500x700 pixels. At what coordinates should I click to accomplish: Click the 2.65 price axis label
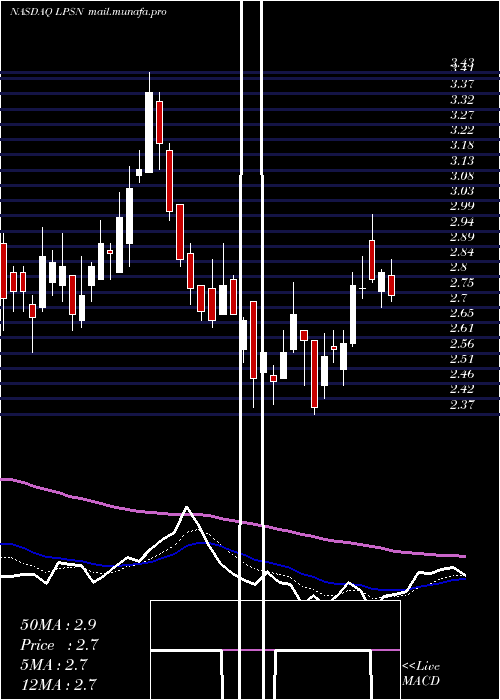point(462,313)
